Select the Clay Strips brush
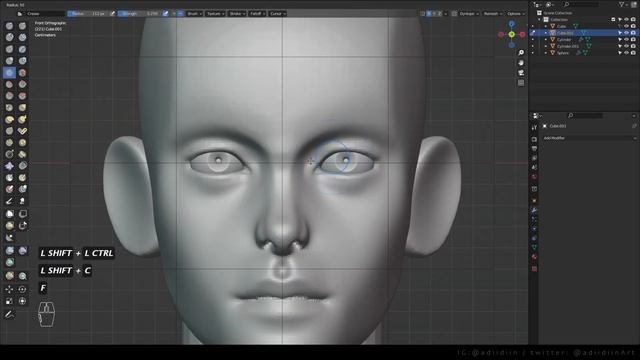Image resolution: width=640 pixels, height=360 pixels. [x=22, y=37]
